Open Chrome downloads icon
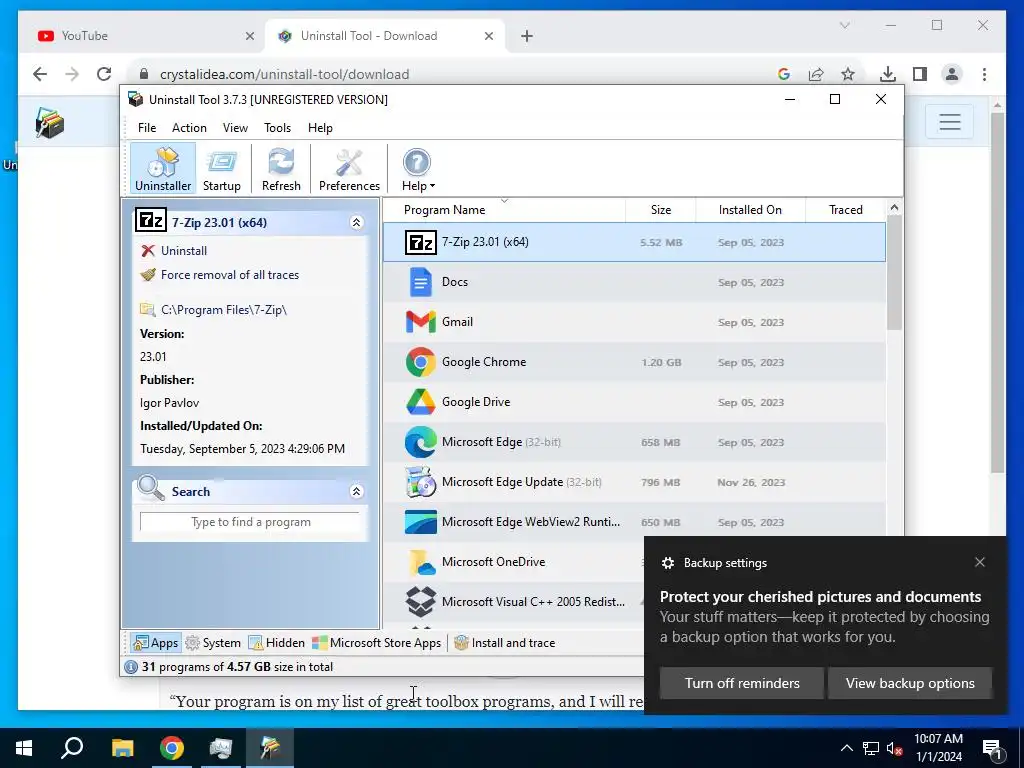This screenshot has width=1024, height=768. pos(888,74)
